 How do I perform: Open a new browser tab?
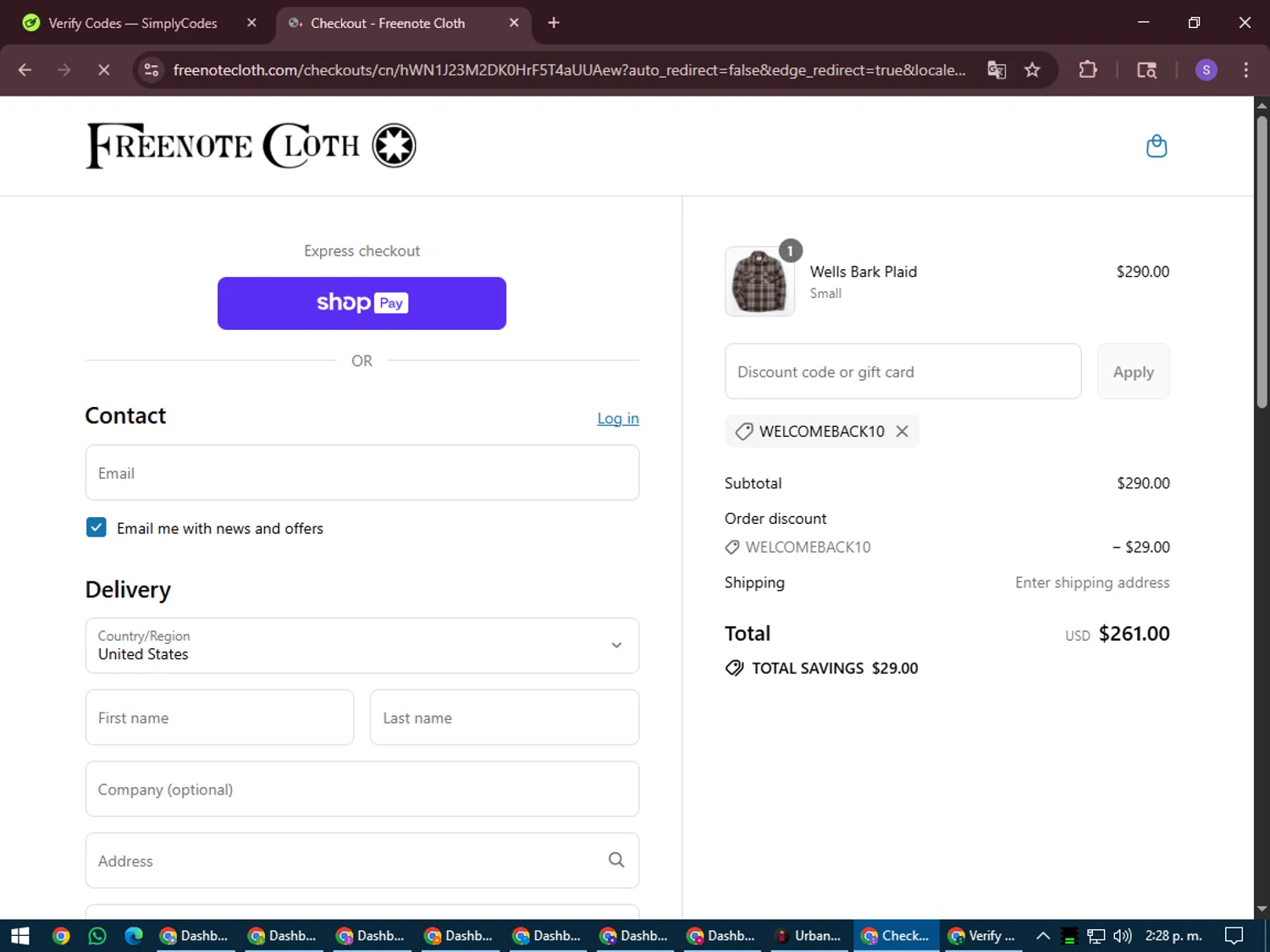[554, 23]
